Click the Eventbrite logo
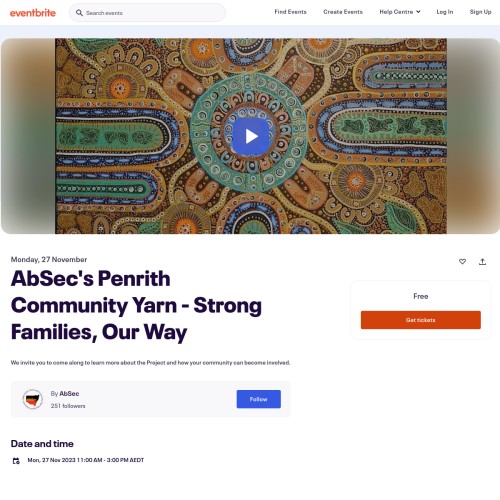 (33, 13)
